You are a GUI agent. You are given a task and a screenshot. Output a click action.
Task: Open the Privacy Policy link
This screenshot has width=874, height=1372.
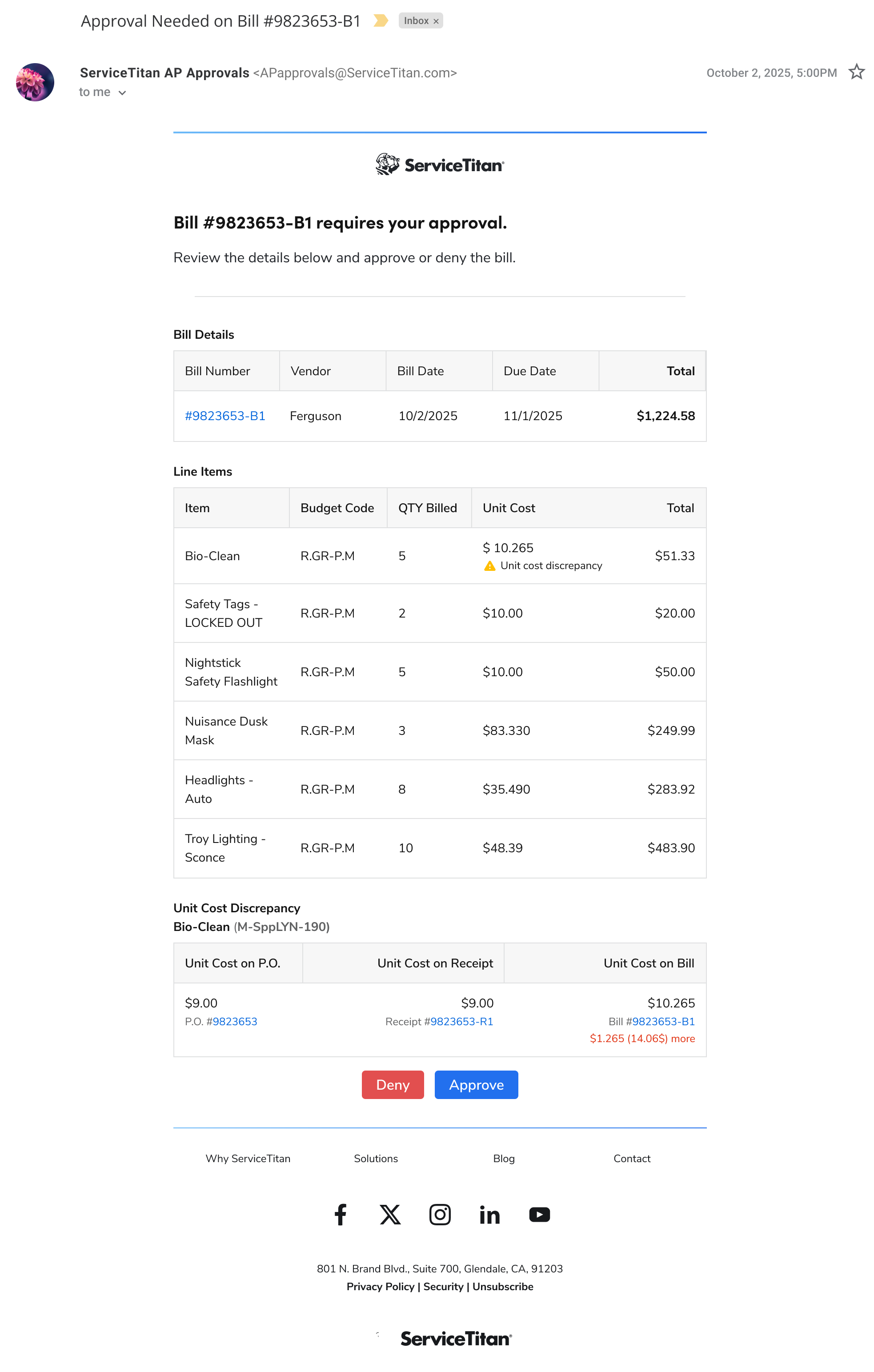click(x=381, y=1287)
